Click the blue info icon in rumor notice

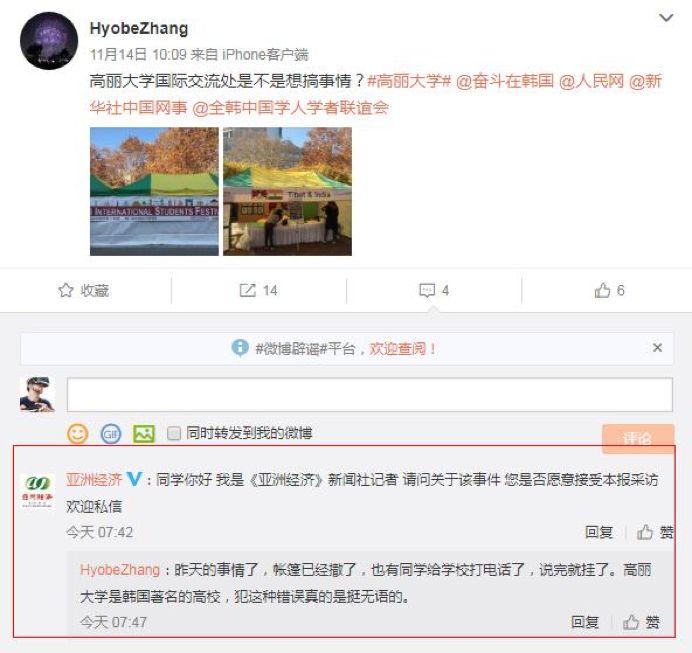(240, 348)
